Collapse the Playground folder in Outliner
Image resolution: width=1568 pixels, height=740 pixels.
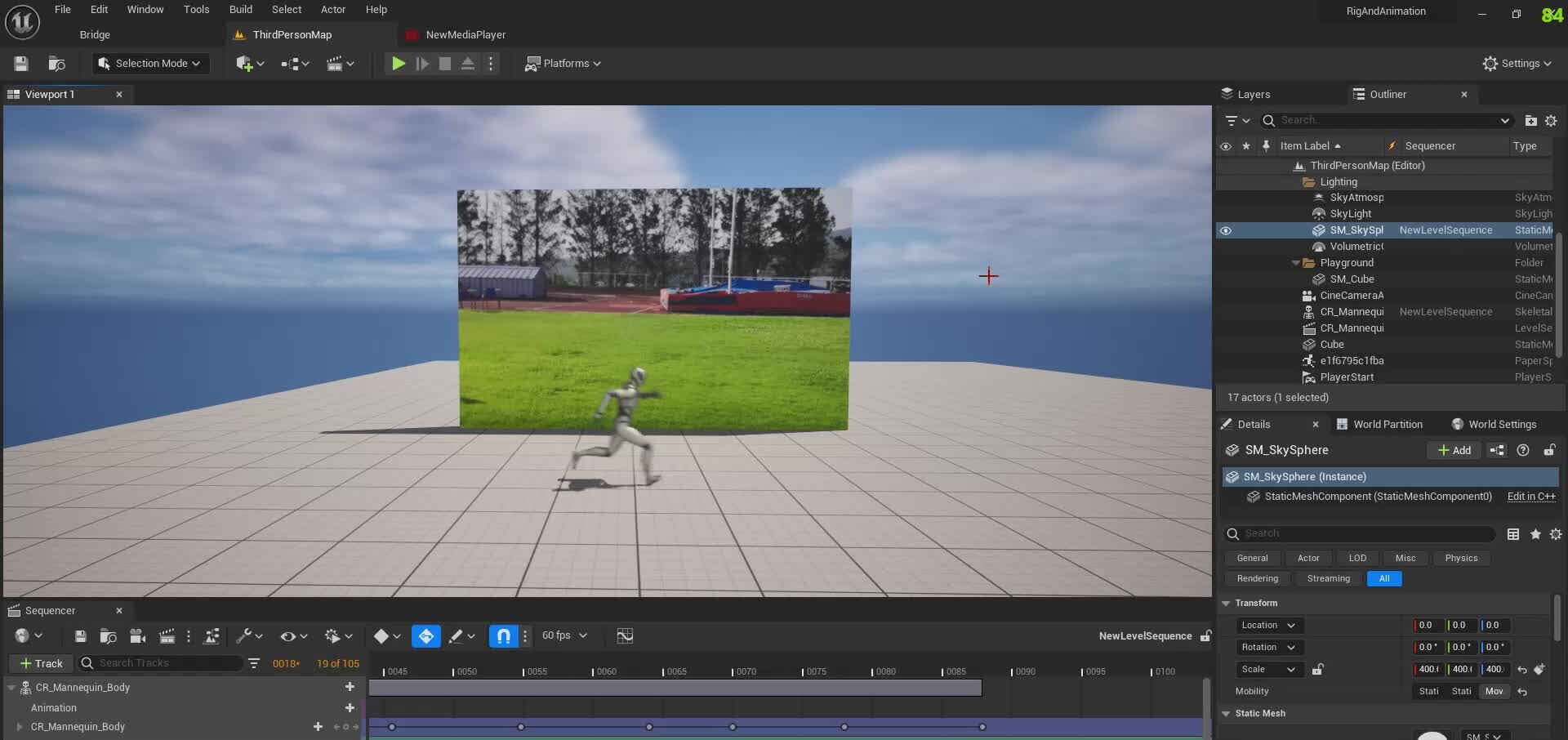(x=1296, y=262)
